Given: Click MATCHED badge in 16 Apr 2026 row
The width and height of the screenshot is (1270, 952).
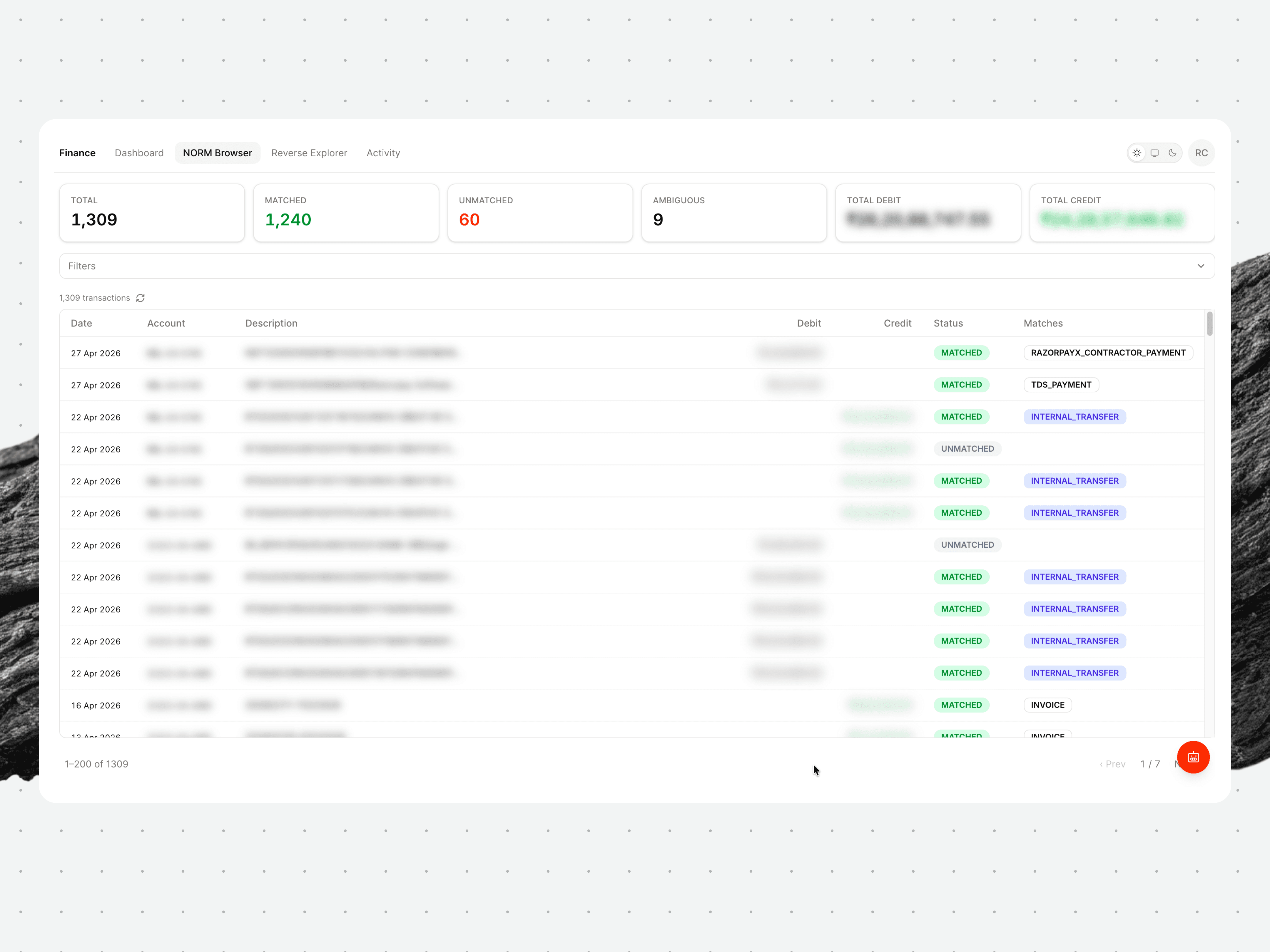Looking at the screenshot, I should [x=961, y=705].
